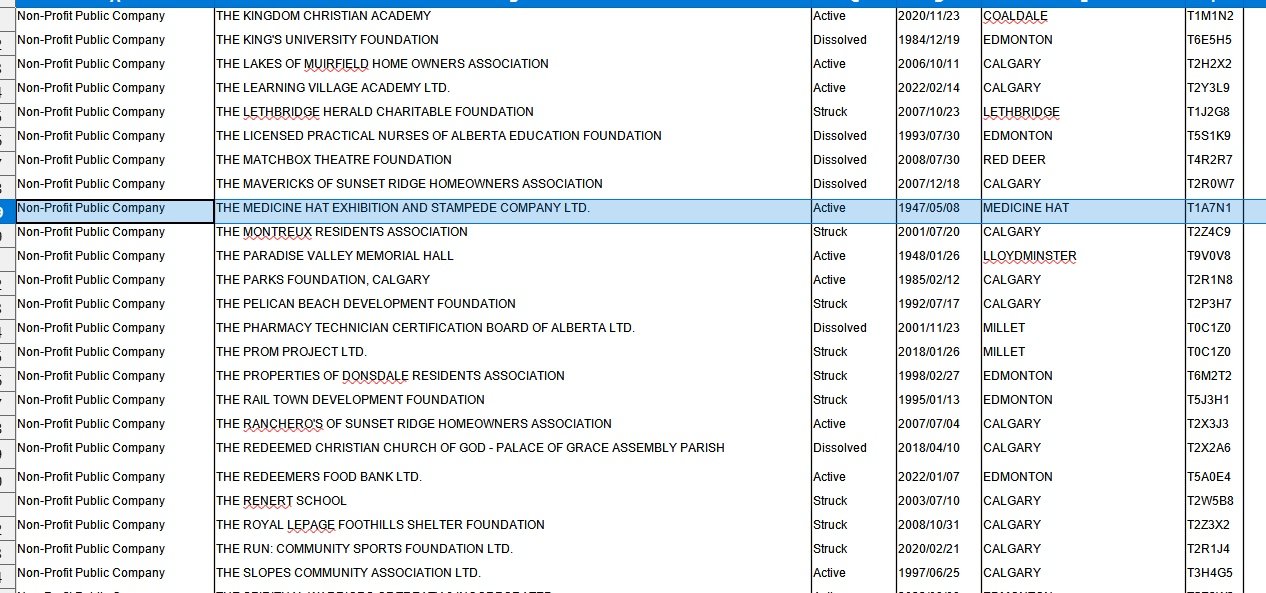
Task: Select Struck status of Lethbridge Herald Foundation
Action: 853,112
